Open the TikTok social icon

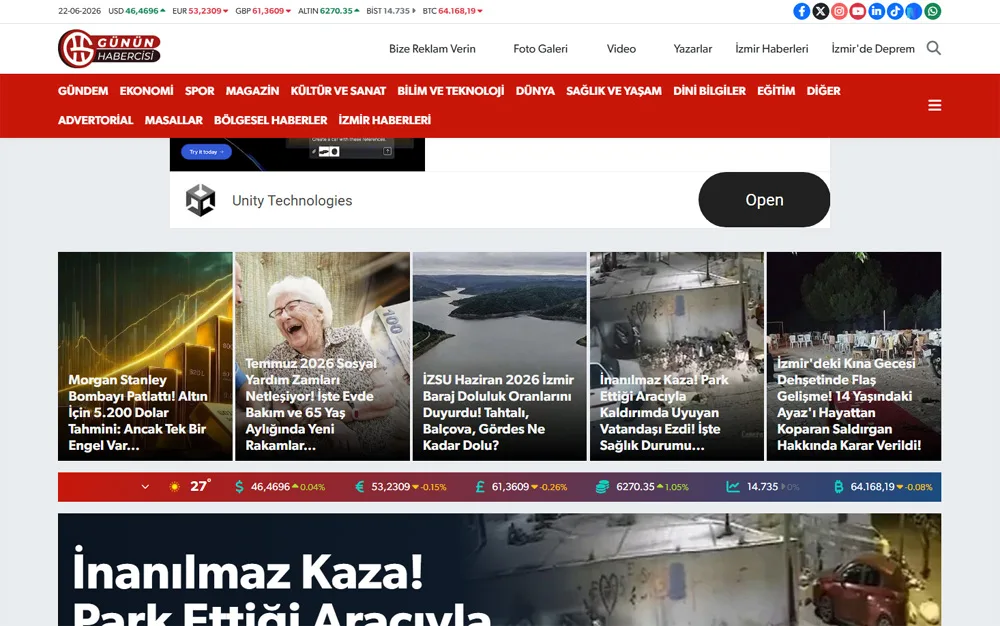895,11
